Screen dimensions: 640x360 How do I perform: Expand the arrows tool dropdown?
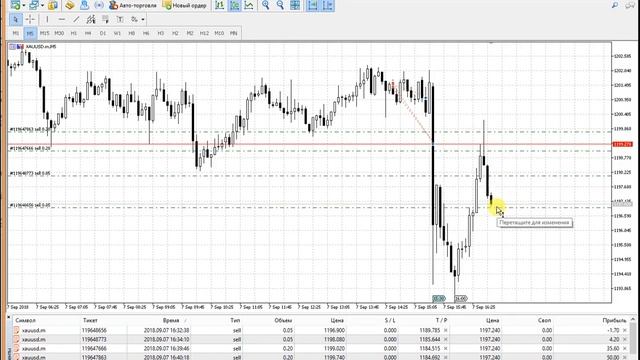pyautogui.click(x=143, y=19)
